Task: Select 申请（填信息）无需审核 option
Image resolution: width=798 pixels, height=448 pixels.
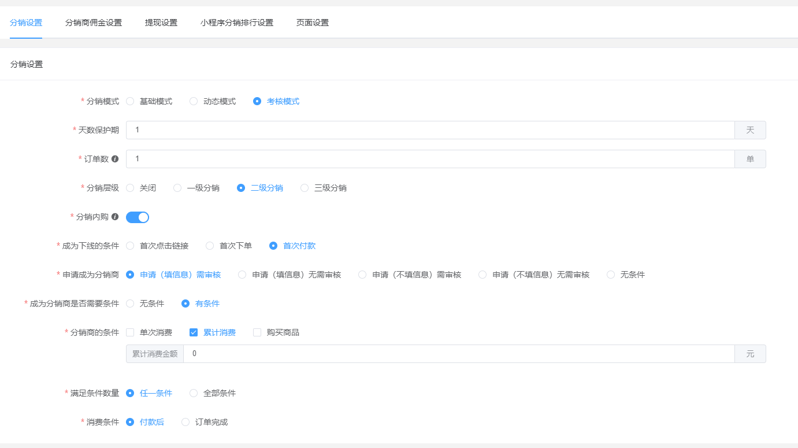Action: [x=243, y=275]
